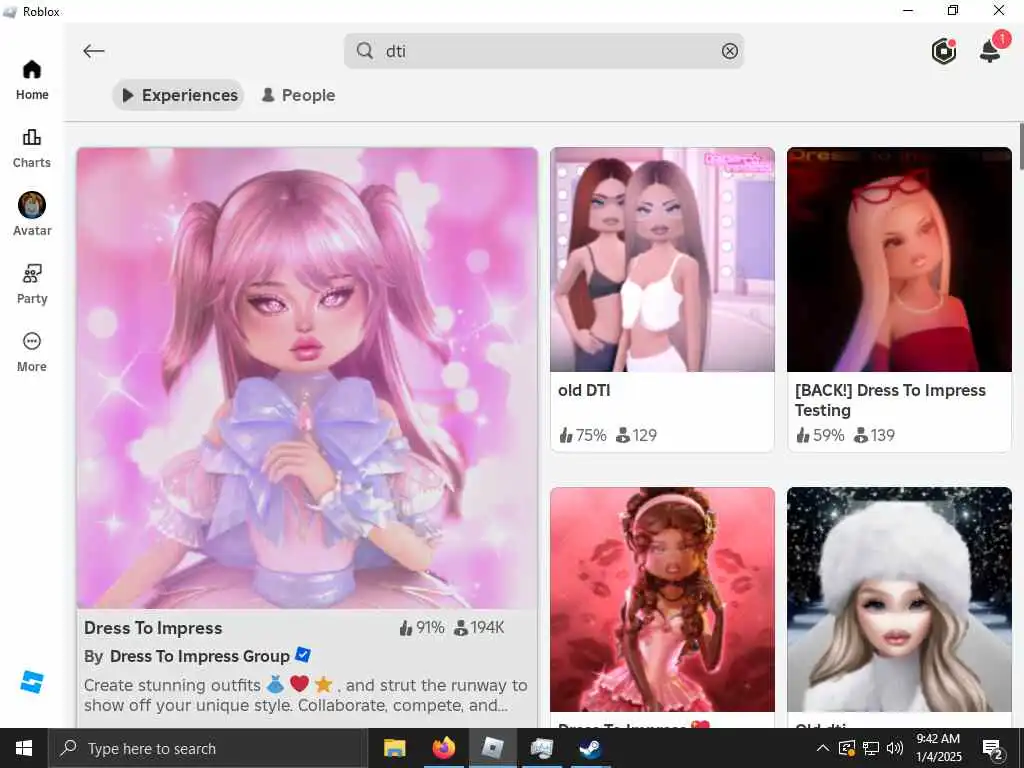Click the 91% rating on Dress To Impress

[422, 628]
